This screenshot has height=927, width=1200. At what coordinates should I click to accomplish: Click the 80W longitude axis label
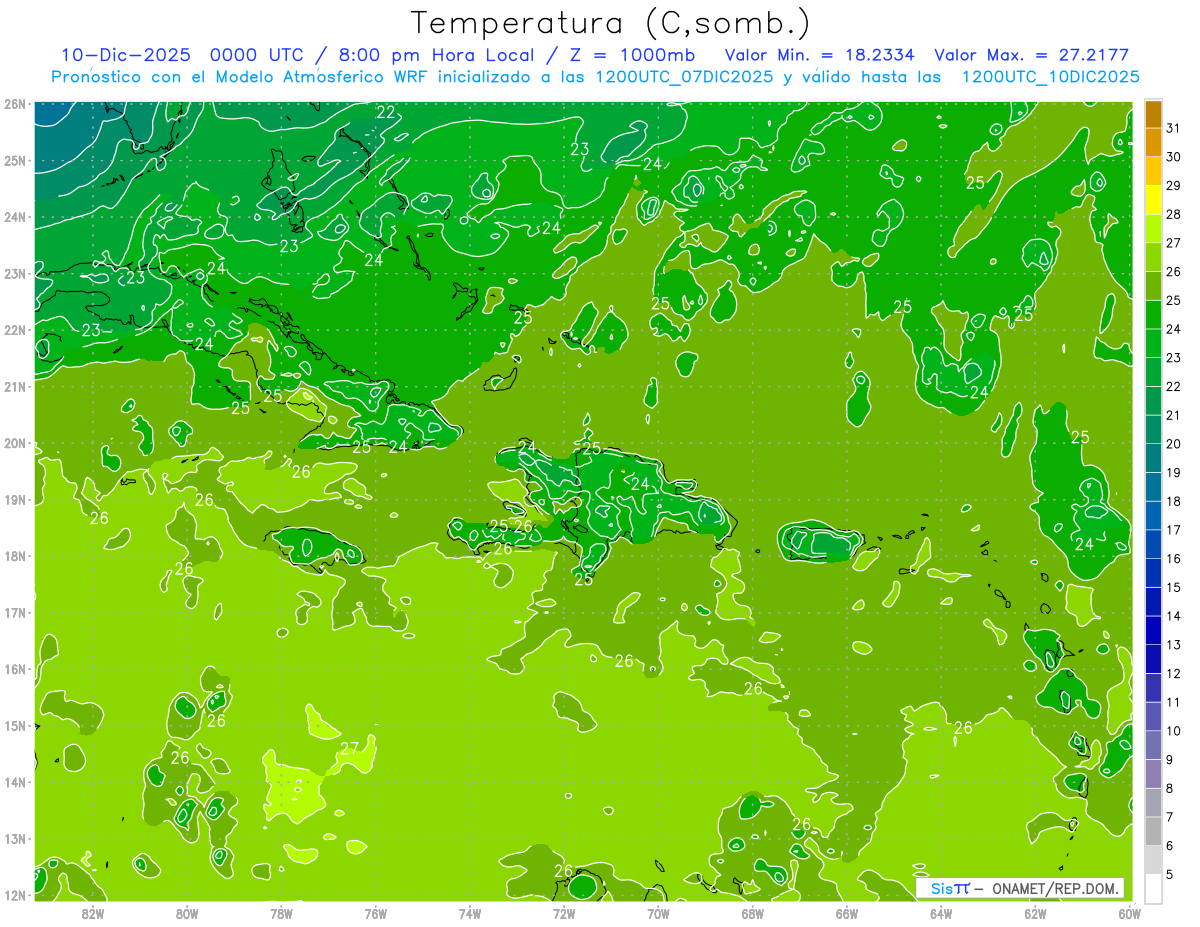click(186, 913)
